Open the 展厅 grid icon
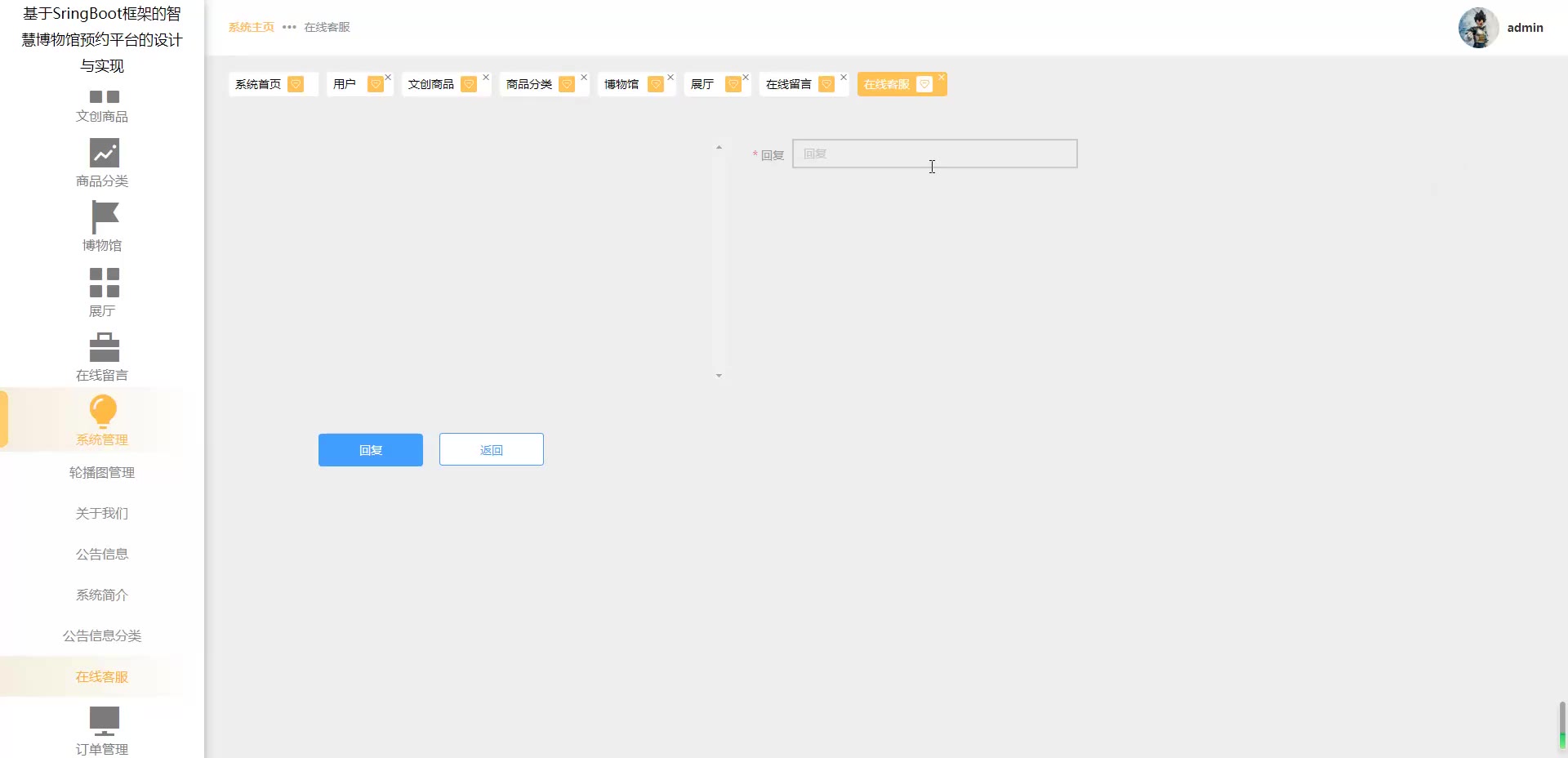The height and width of the screenshot is (758, 1568). (x=104, y=283)
